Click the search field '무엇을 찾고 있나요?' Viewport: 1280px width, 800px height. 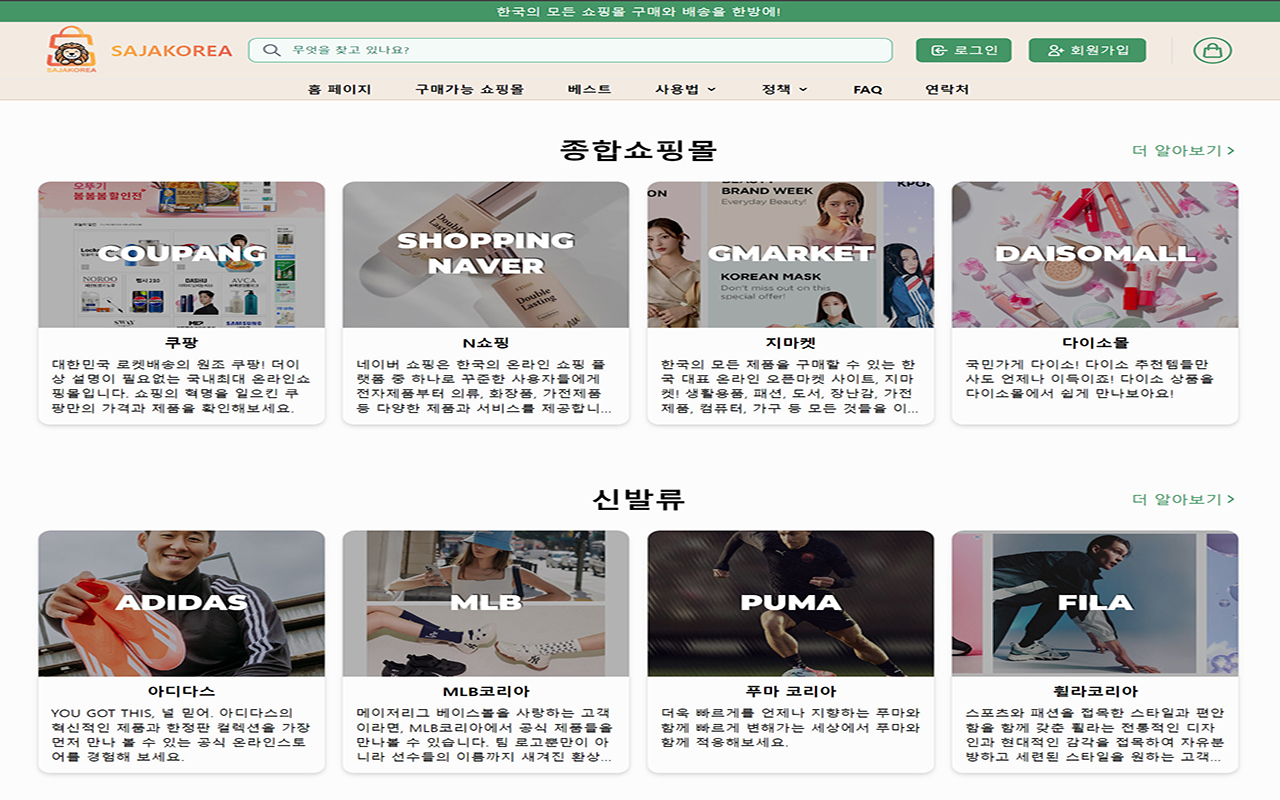point(570,50)
